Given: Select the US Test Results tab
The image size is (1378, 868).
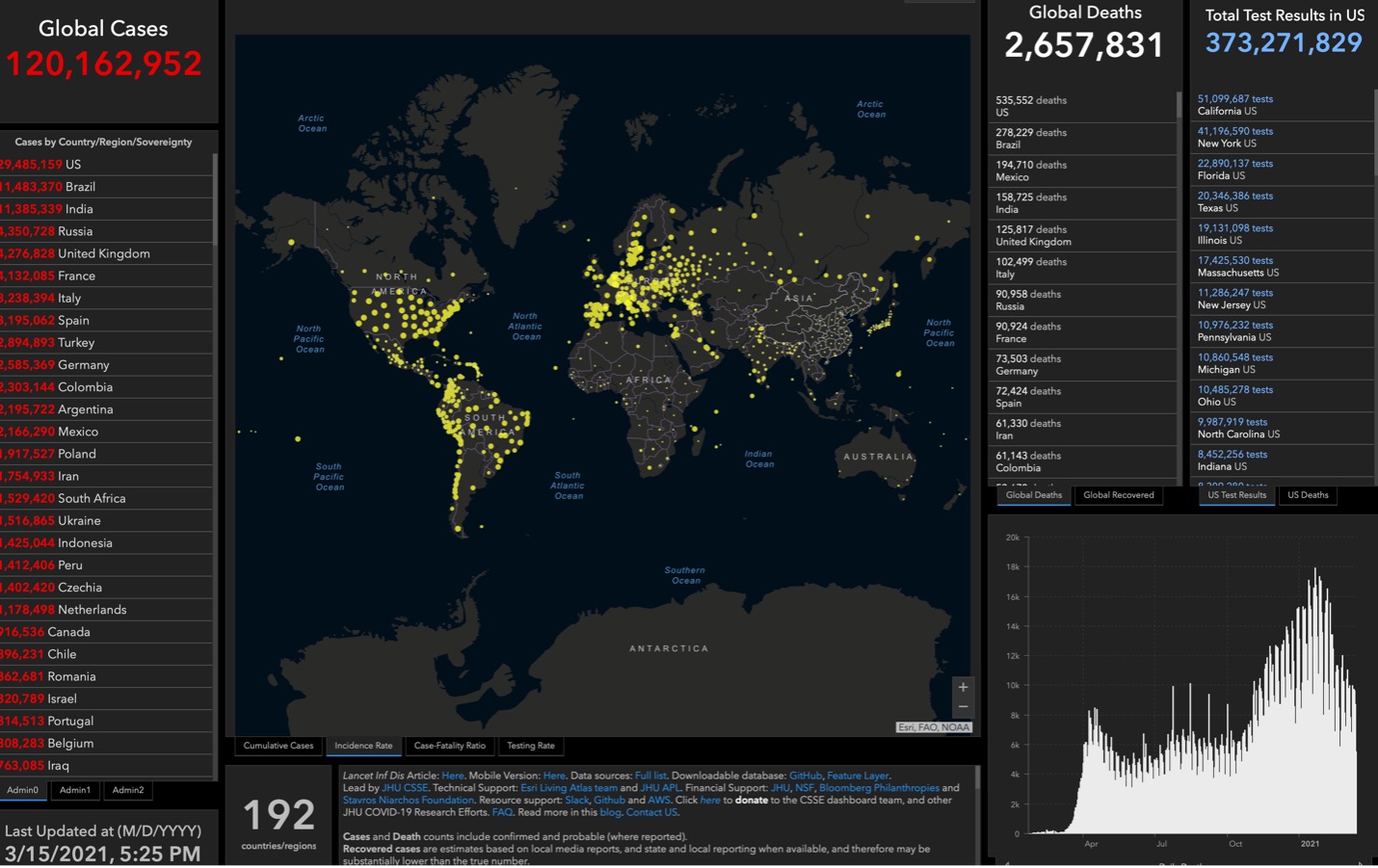Looking at the screenshot, I should click(1236, 494).
